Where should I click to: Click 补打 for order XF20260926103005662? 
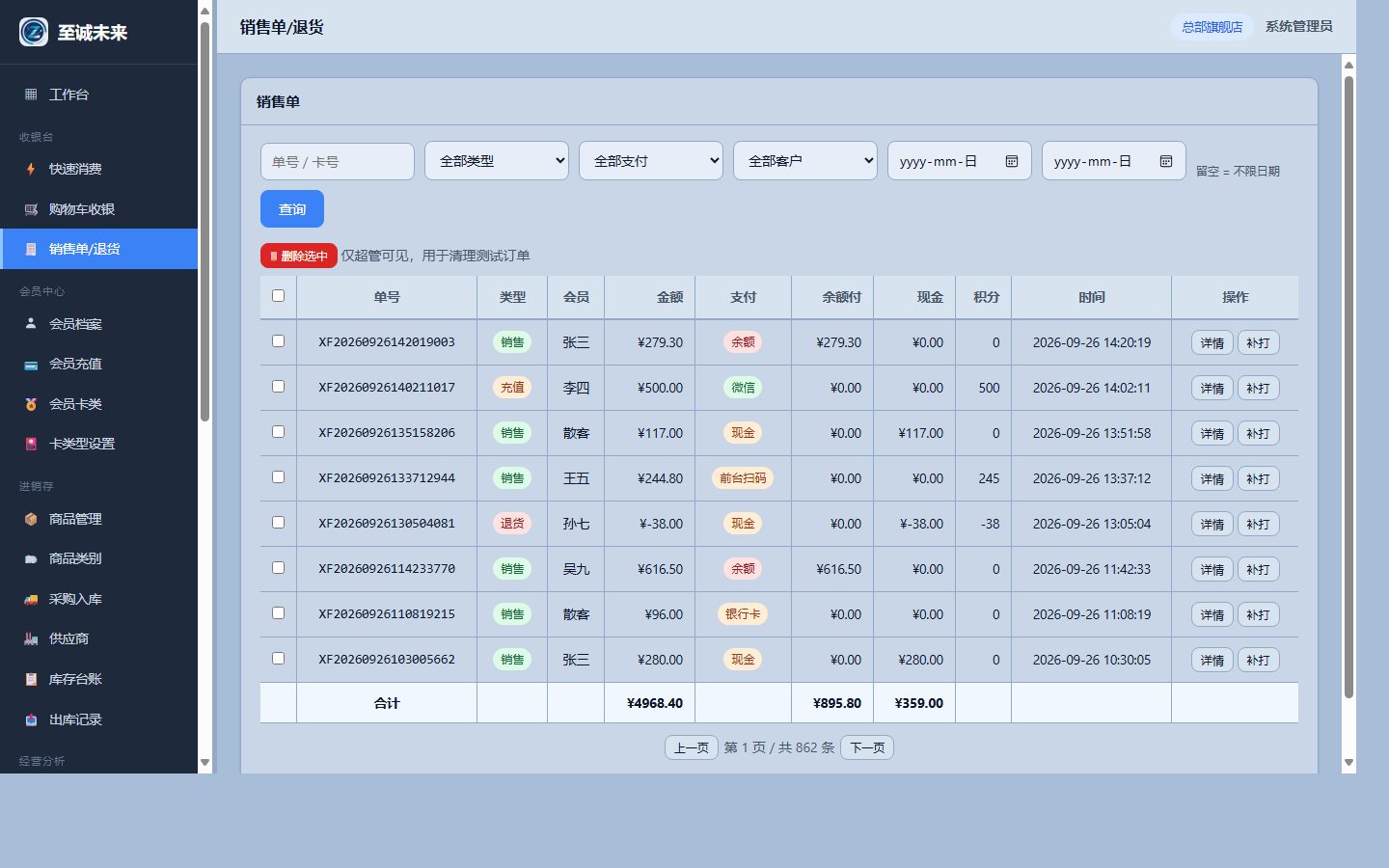pos(1258,660)
